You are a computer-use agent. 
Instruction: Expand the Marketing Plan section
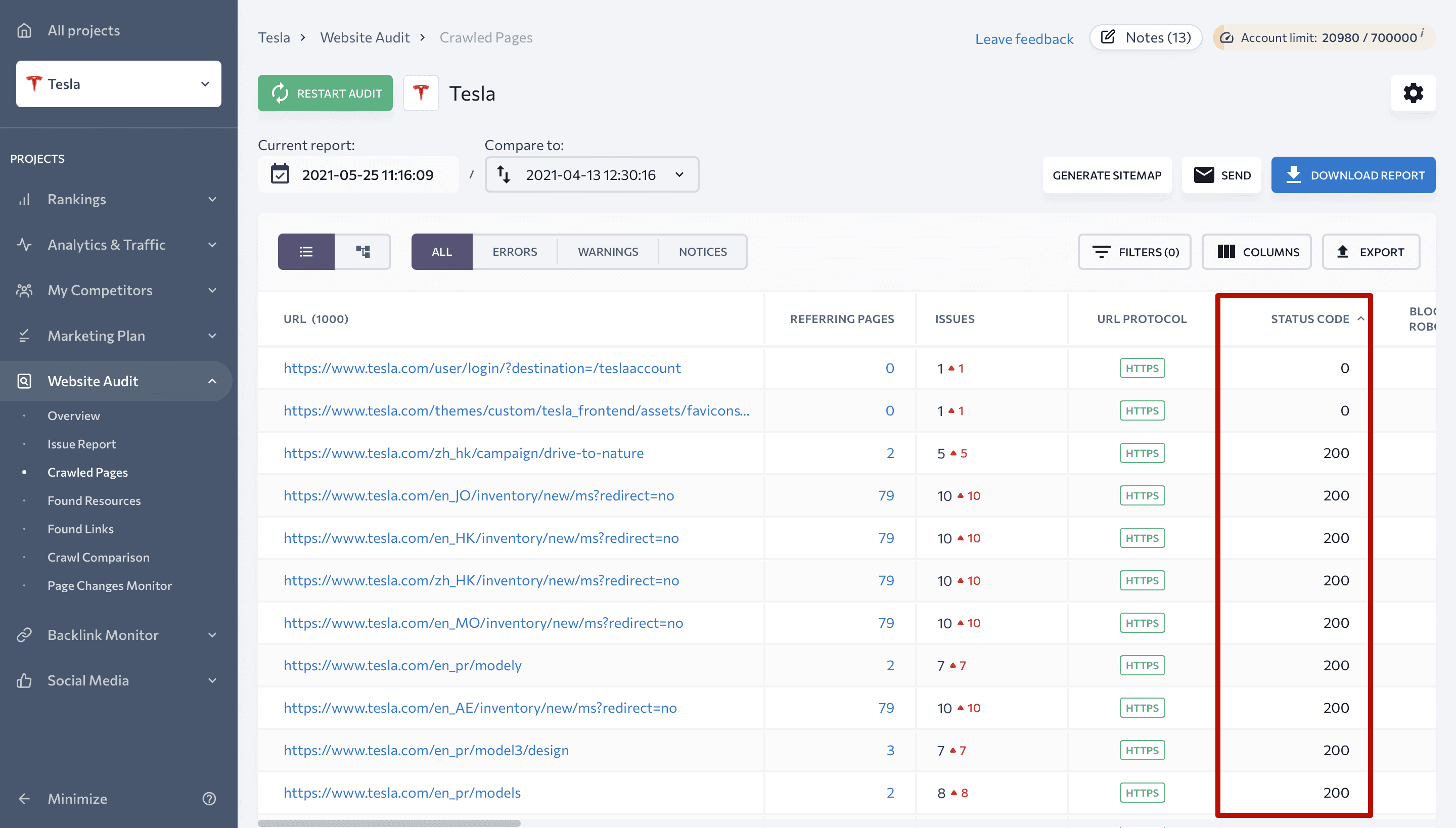212,336
